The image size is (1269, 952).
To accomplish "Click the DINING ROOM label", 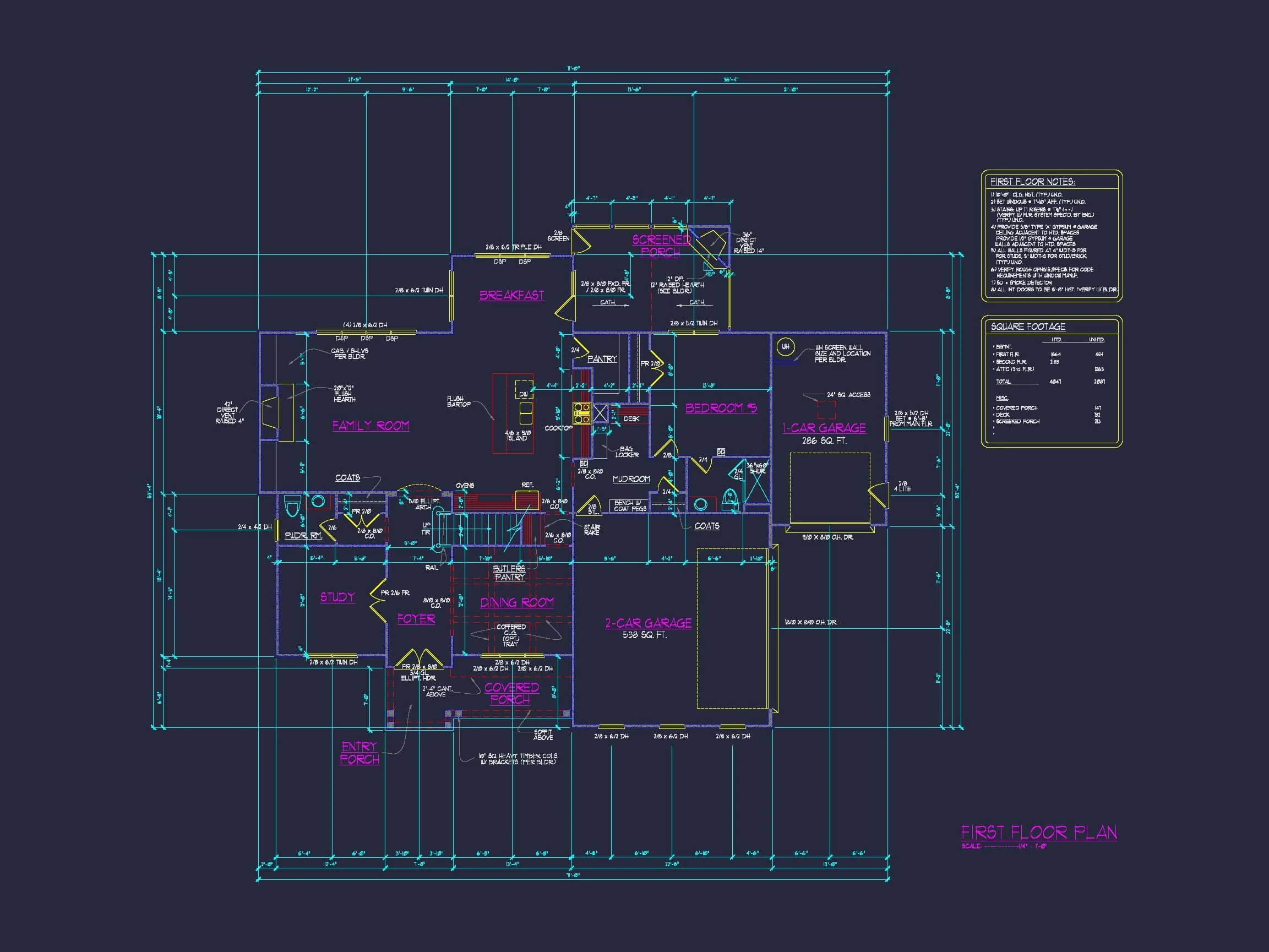I will (517, 602).
